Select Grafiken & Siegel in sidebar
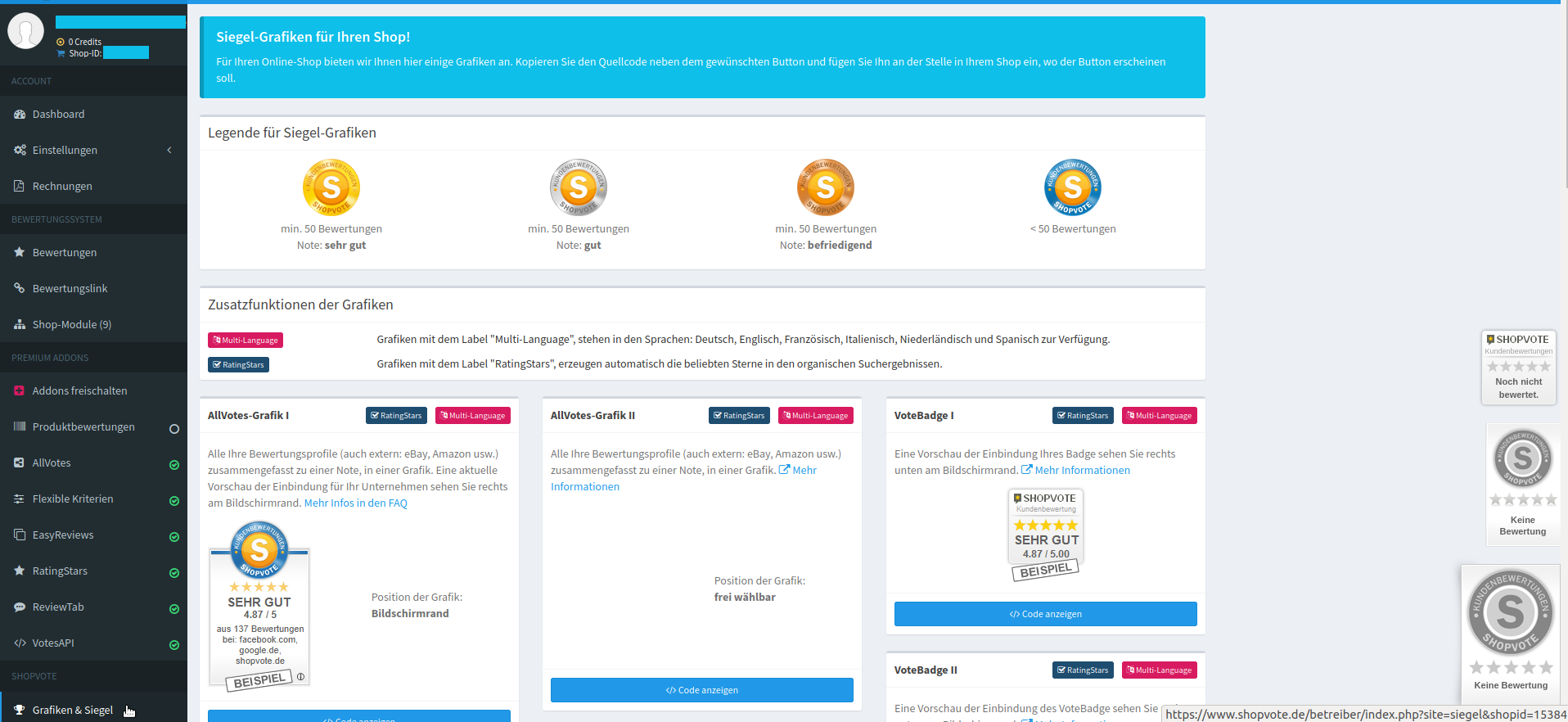The height and width of the screenshot is (722, 1568). tap(73, 710)
